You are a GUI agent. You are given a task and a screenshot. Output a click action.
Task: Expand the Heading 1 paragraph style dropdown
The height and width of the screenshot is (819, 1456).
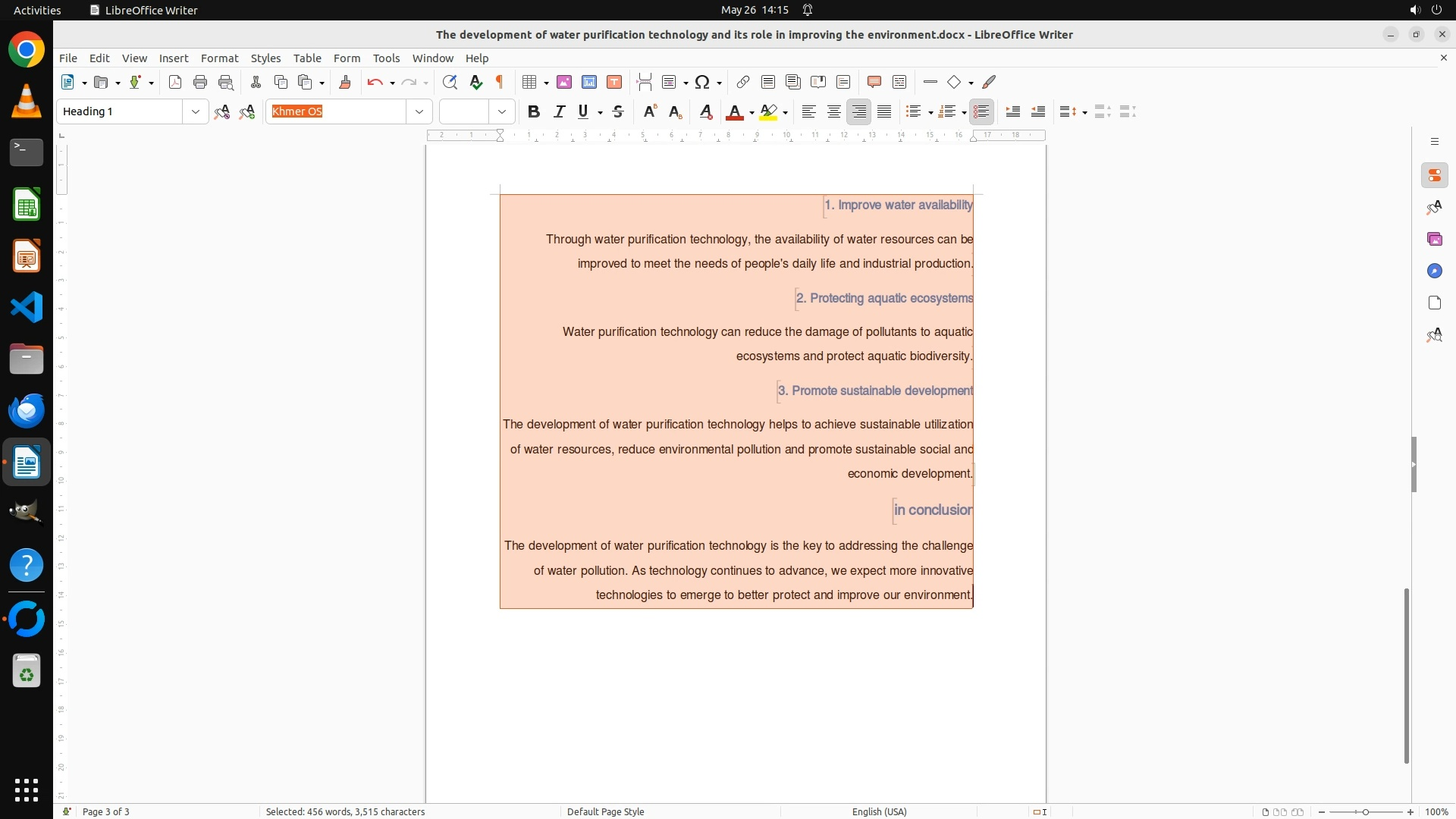click(x=196, y=111)
